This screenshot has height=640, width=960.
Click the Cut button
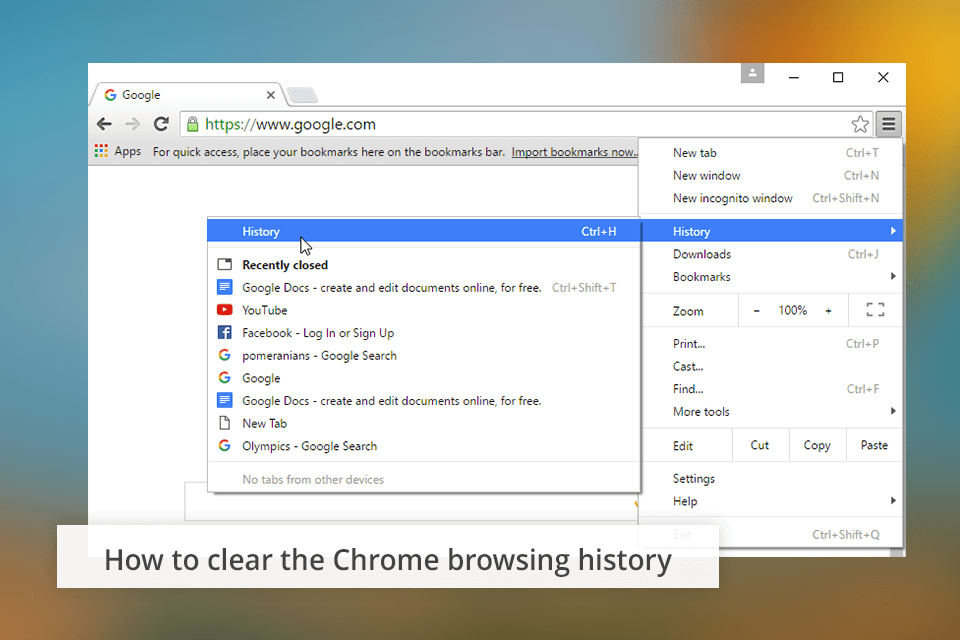pos(760,445)
